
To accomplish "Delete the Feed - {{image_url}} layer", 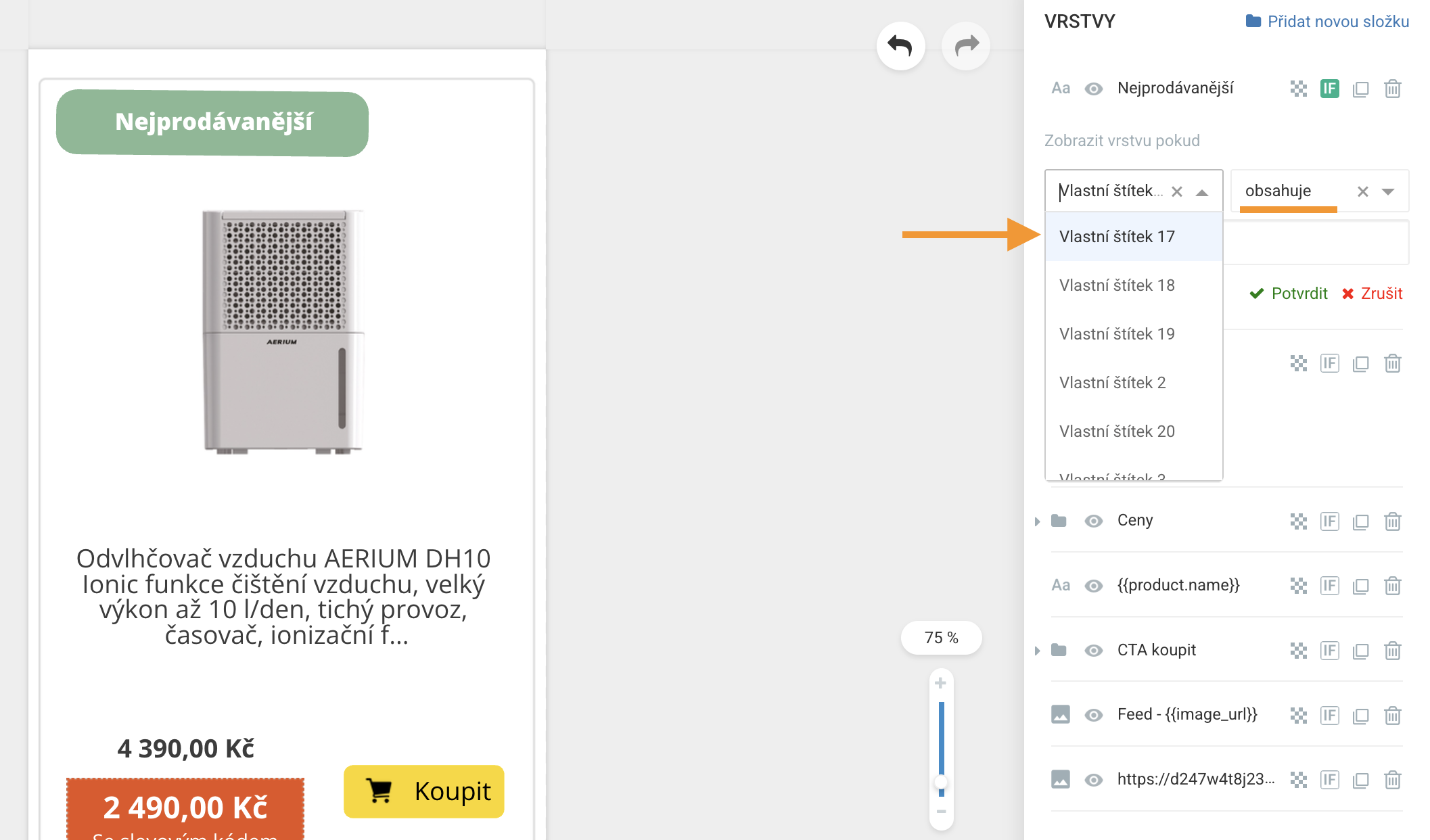I will click(x=1392, y=716).
